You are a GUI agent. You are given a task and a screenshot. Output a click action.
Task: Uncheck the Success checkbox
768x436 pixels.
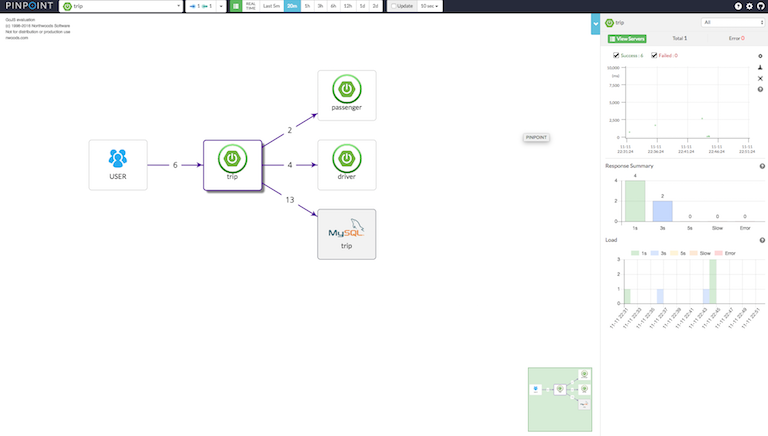(x=615, y=56)
